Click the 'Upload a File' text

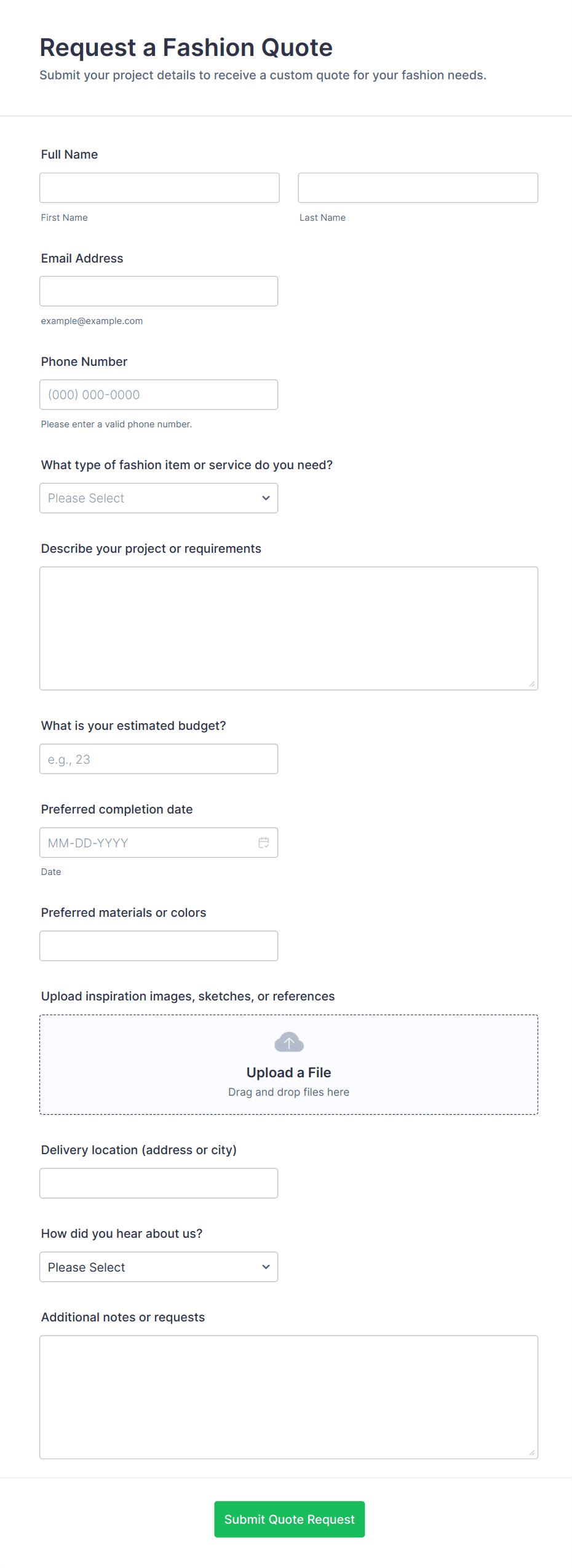pyautogui.click(x=289, y=1072)
